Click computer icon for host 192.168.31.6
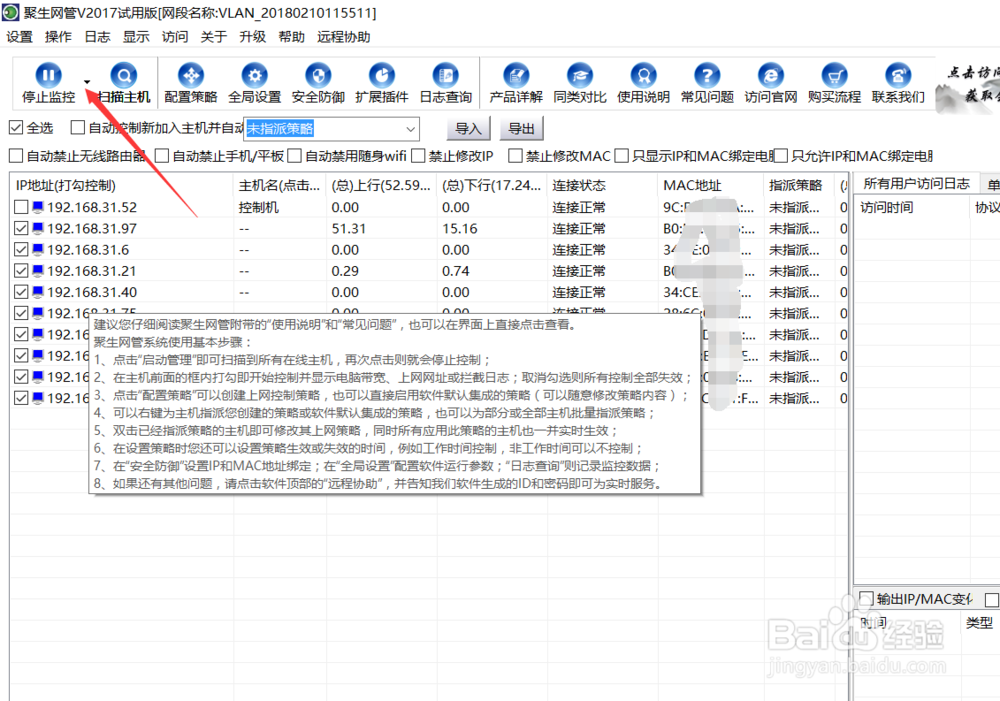This screenshot has height=701, width=1000. [38, 249]
